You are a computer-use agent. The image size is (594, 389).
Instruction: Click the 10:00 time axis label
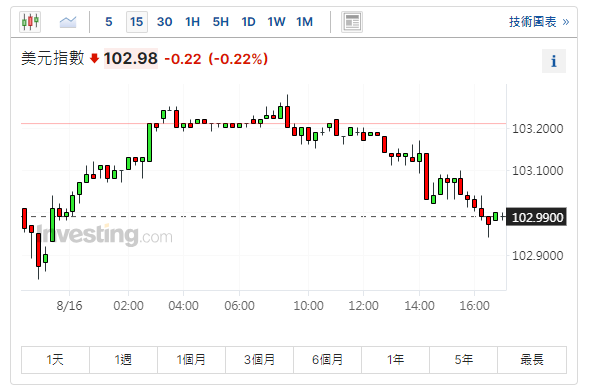click(308, 306)
